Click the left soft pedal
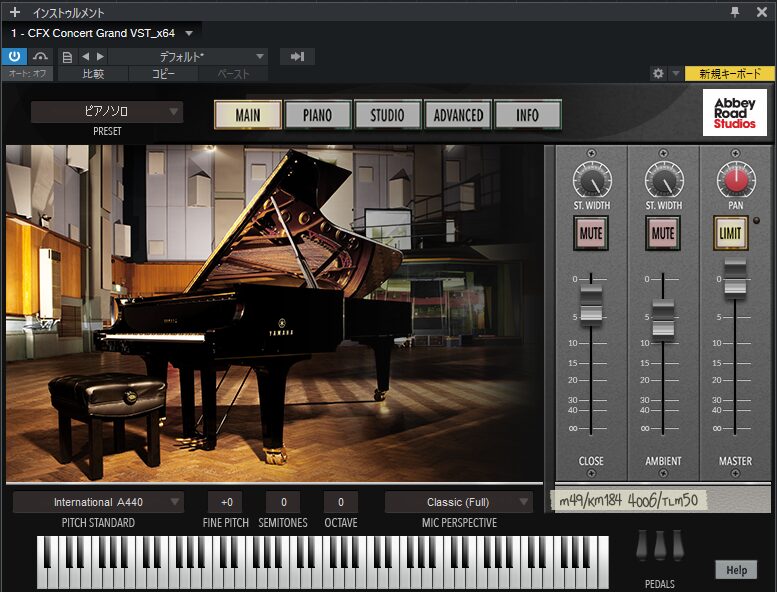 coord(642,545)
